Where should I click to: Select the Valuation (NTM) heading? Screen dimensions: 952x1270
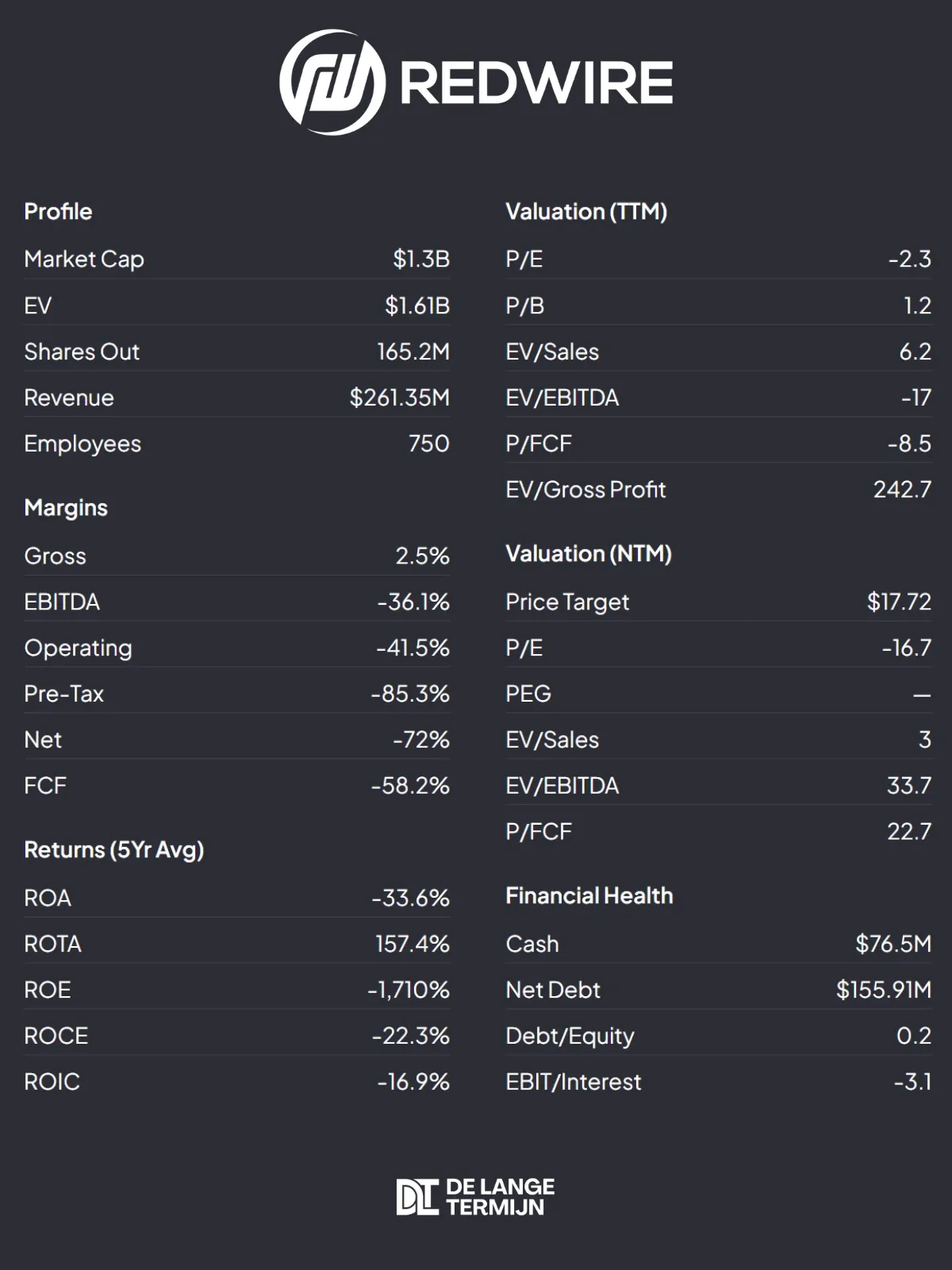point(589,553)
